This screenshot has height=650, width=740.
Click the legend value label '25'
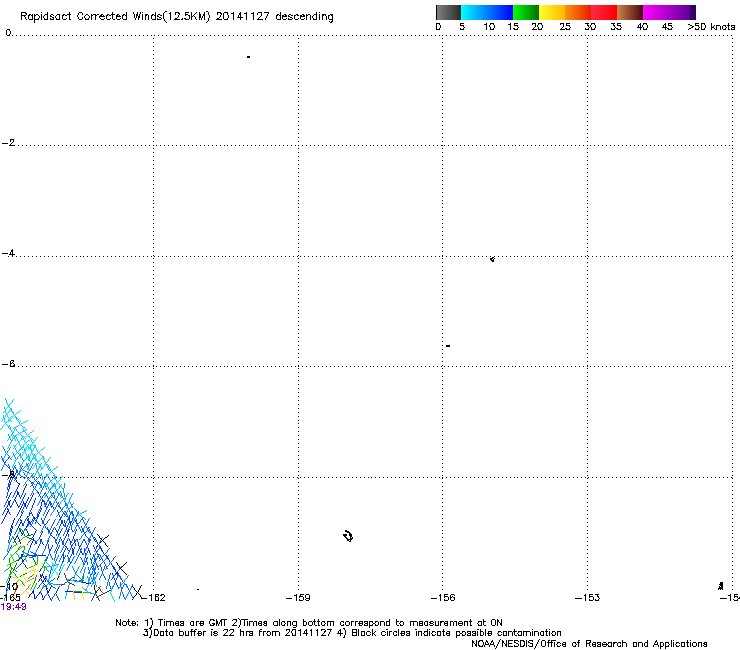[x=565, y=27]
